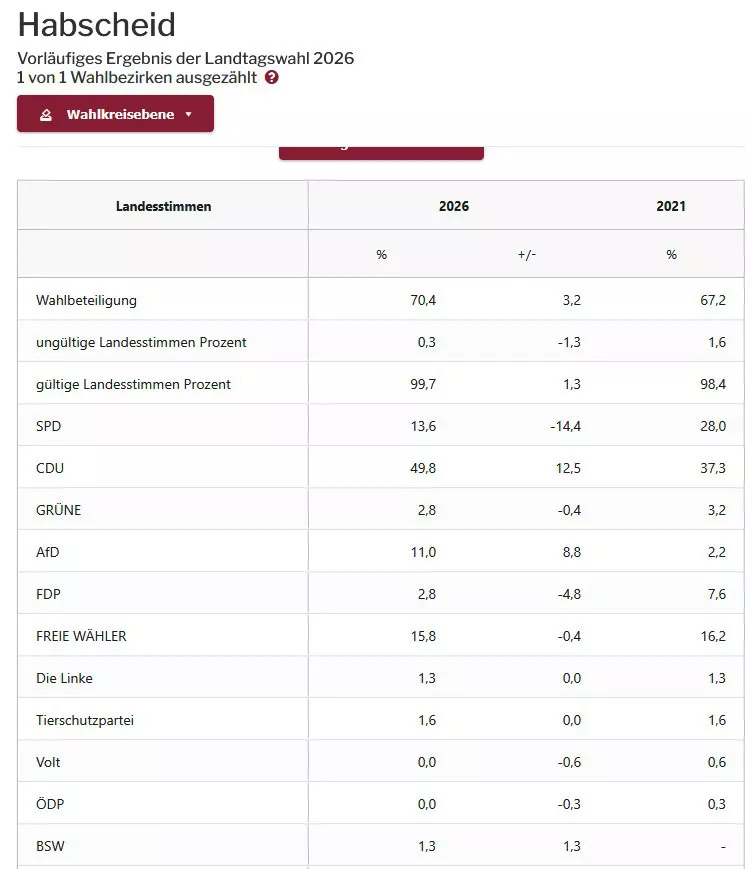Screen dimensions: 752x869
Task: Select the Tierschutzpartei row label
Action: pos(85,720)
